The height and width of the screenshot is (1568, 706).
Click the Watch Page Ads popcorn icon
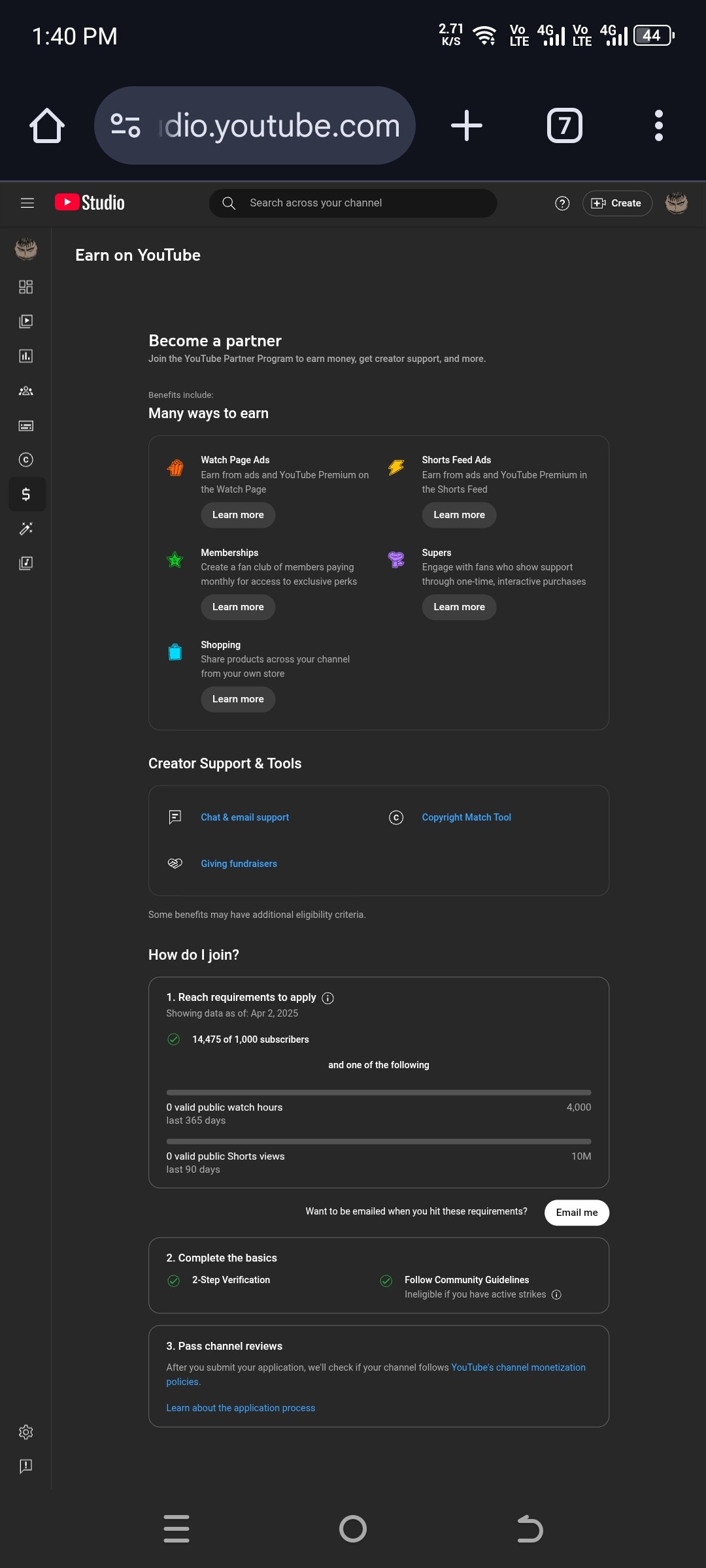point(175,468)
